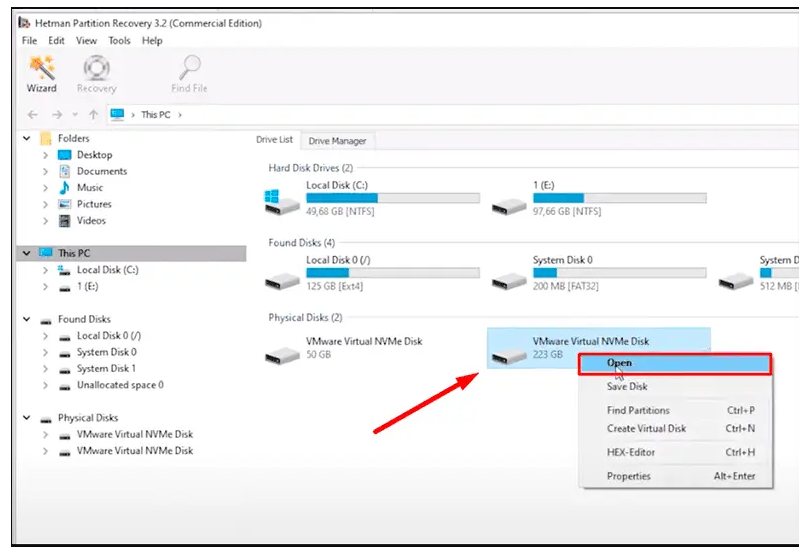
Task: Expand Local Disk 0 (/) tree node
Action: click(x=45, y=336)
